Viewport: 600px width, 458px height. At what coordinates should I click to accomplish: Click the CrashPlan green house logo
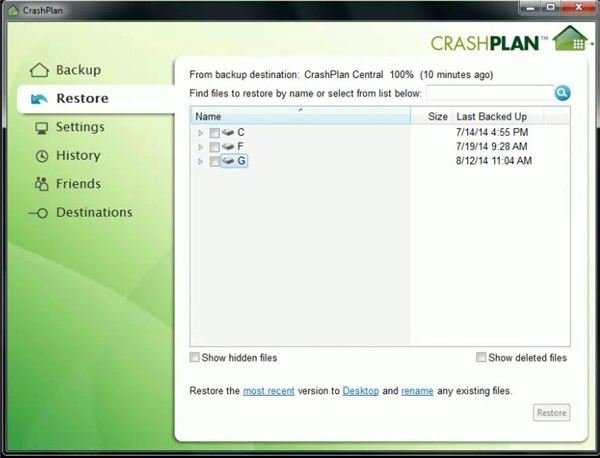[570, 38]
